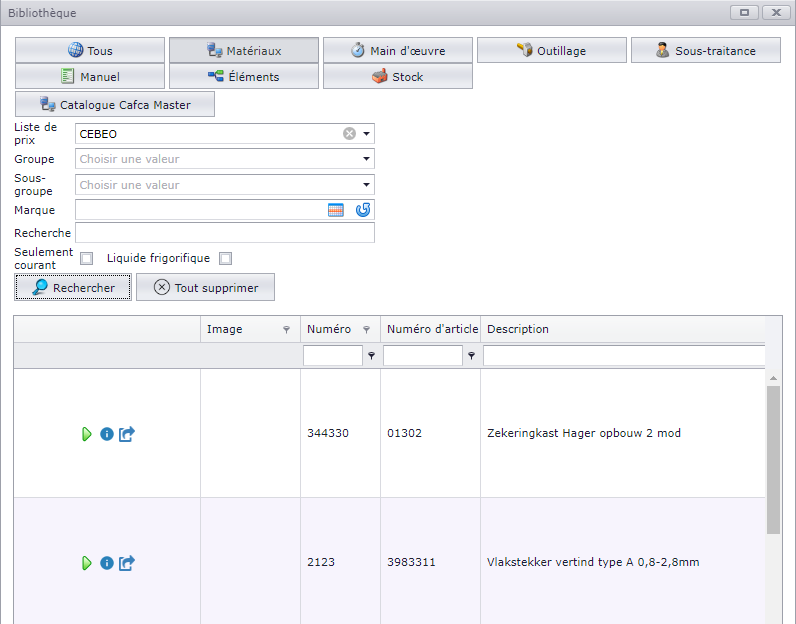
Task: Select the Éléments tab
Action: [244, 76]
